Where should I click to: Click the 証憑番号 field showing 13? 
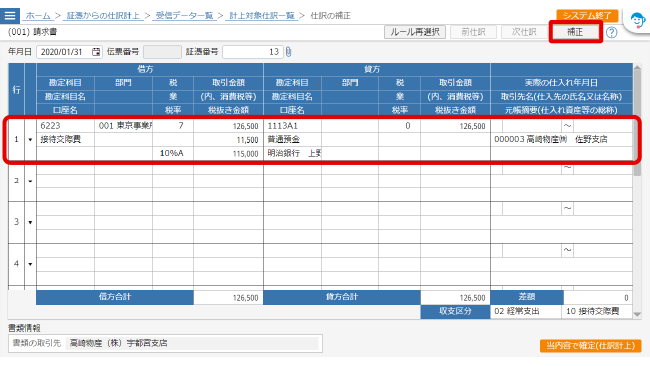coord(253,52)
